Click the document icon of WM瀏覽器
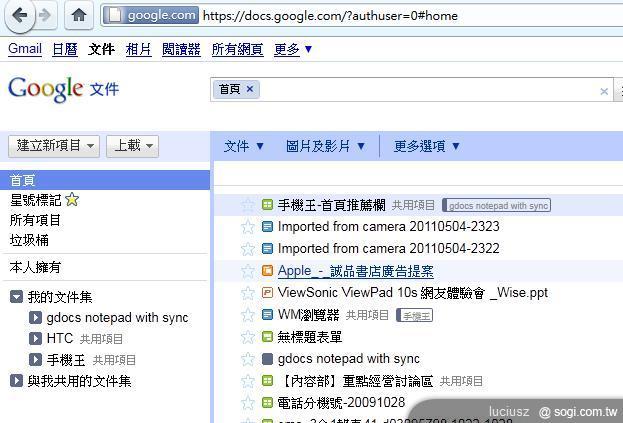Image resolution: width=623 pixels, height=423 pixels. point(267,315)
